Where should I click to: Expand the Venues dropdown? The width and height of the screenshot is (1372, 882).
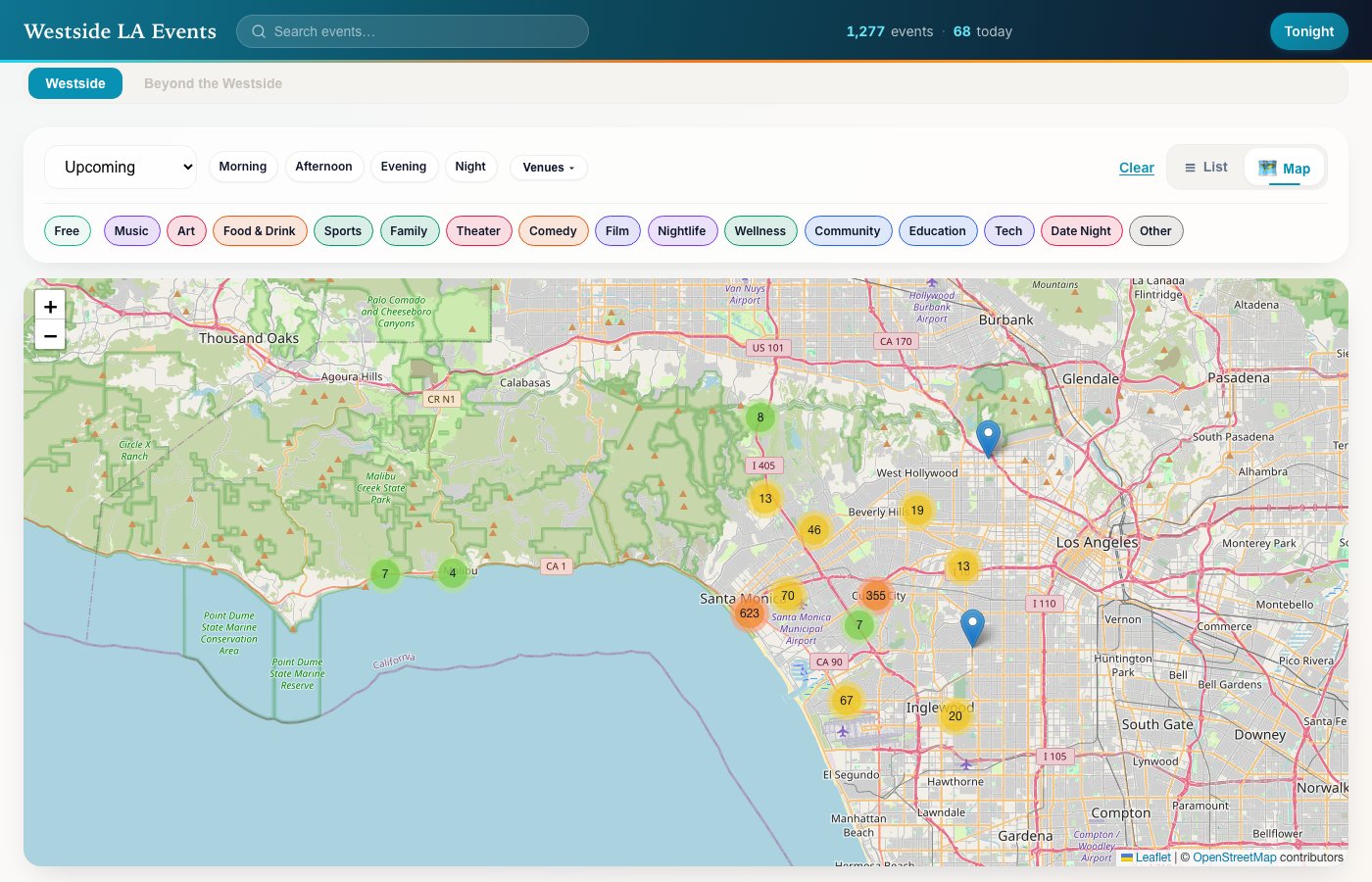[549, 168]
